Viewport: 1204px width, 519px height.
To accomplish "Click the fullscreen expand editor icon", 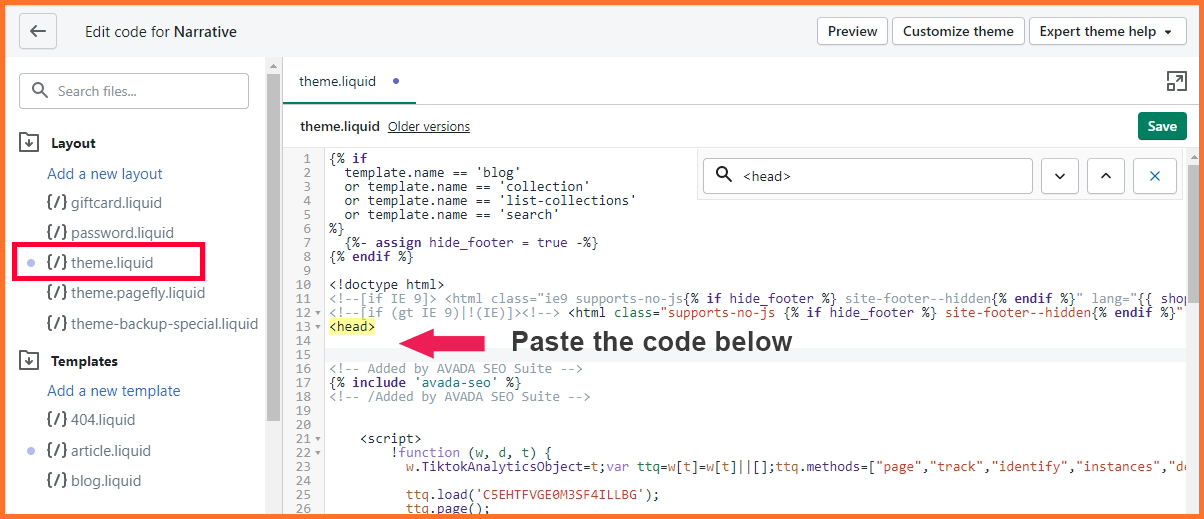I will [x=1176, y=82].
